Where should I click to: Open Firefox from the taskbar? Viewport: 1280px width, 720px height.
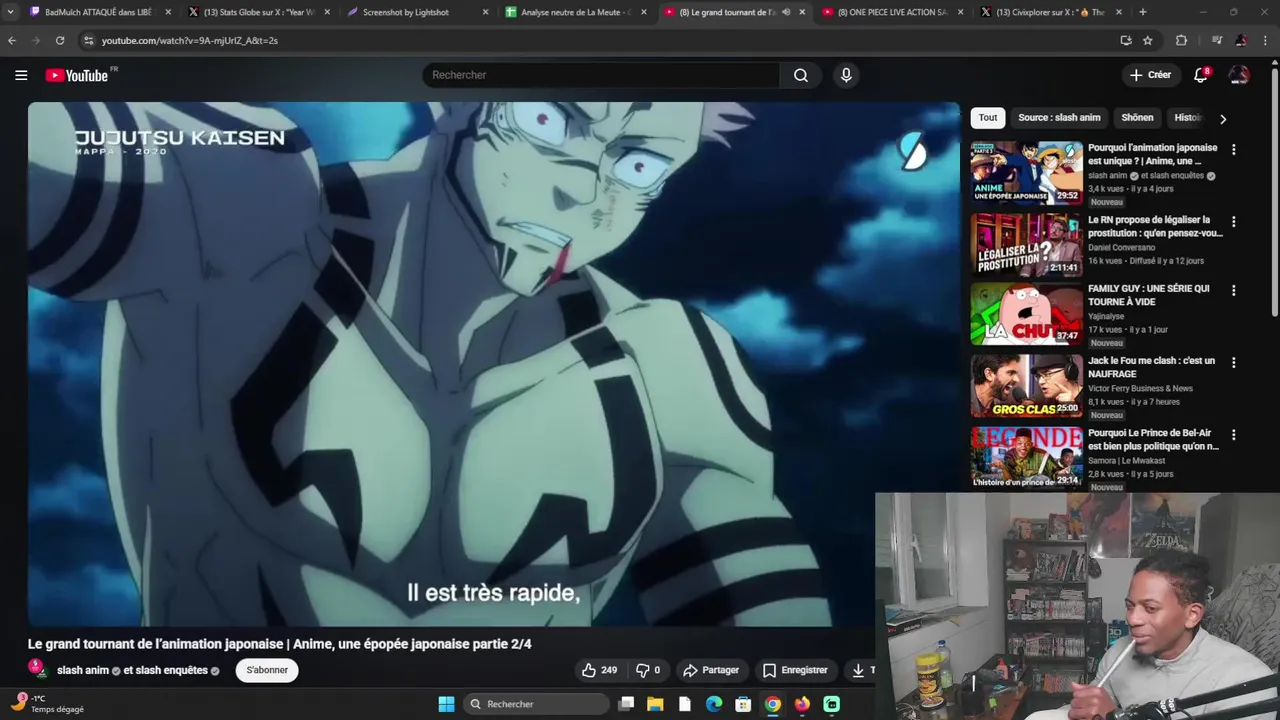pos(802,704)
